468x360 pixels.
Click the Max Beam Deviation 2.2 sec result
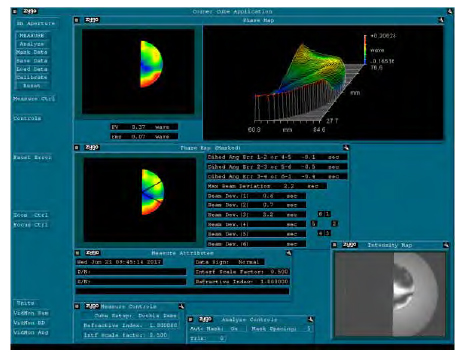[x=267, y=186]
